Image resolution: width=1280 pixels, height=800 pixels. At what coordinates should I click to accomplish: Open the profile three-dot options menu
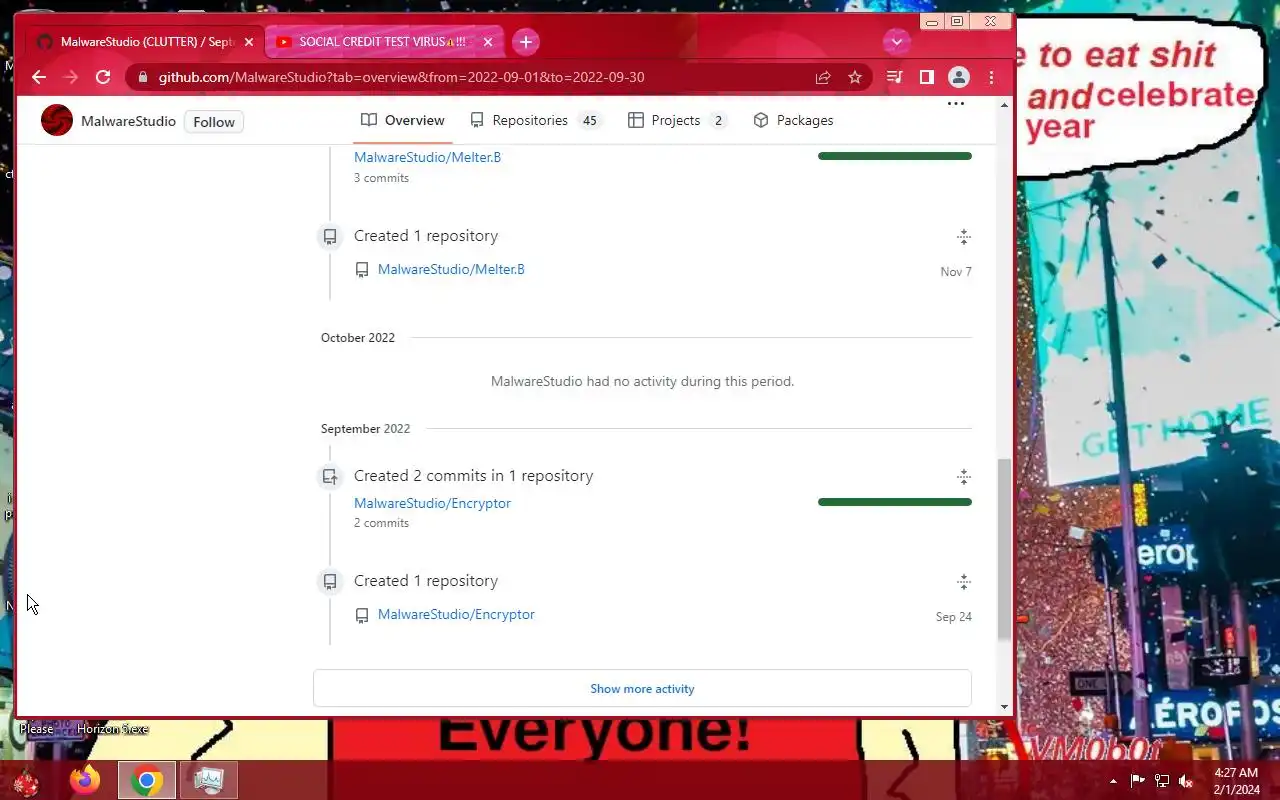click(956, 104)
